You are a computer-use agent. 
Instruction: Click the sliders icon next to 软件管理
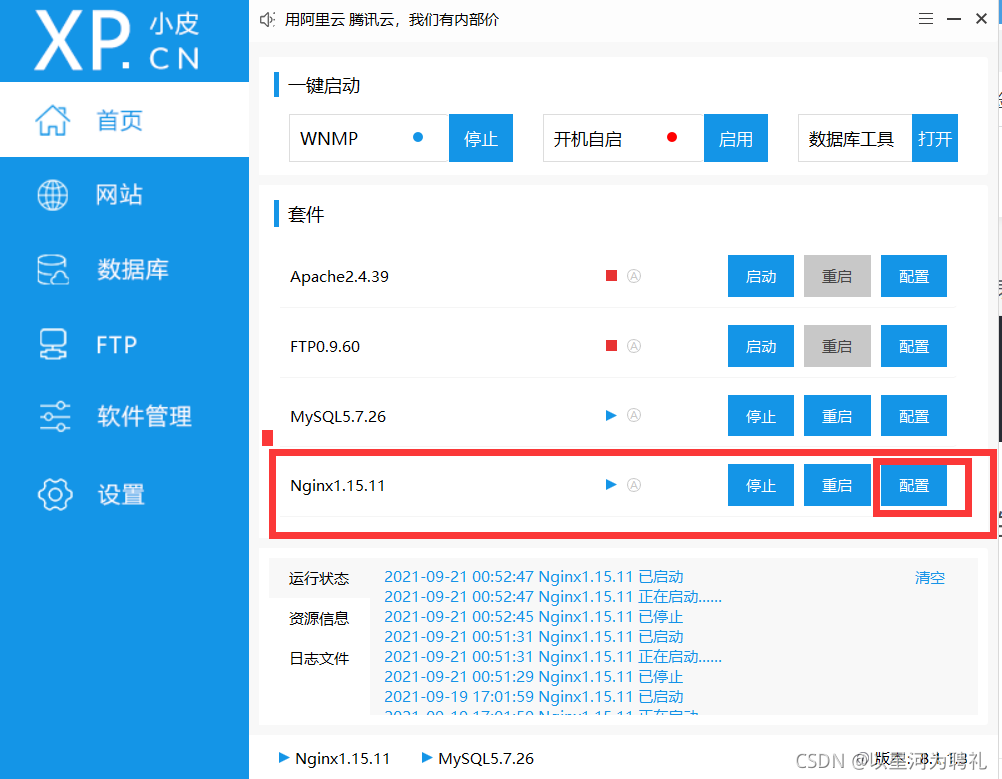tap(55, 416)
